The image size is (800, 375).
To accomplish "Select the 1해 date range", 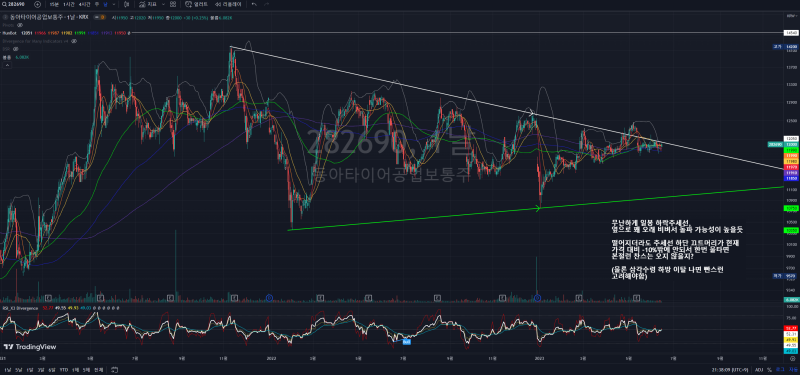I will (75, 369).
